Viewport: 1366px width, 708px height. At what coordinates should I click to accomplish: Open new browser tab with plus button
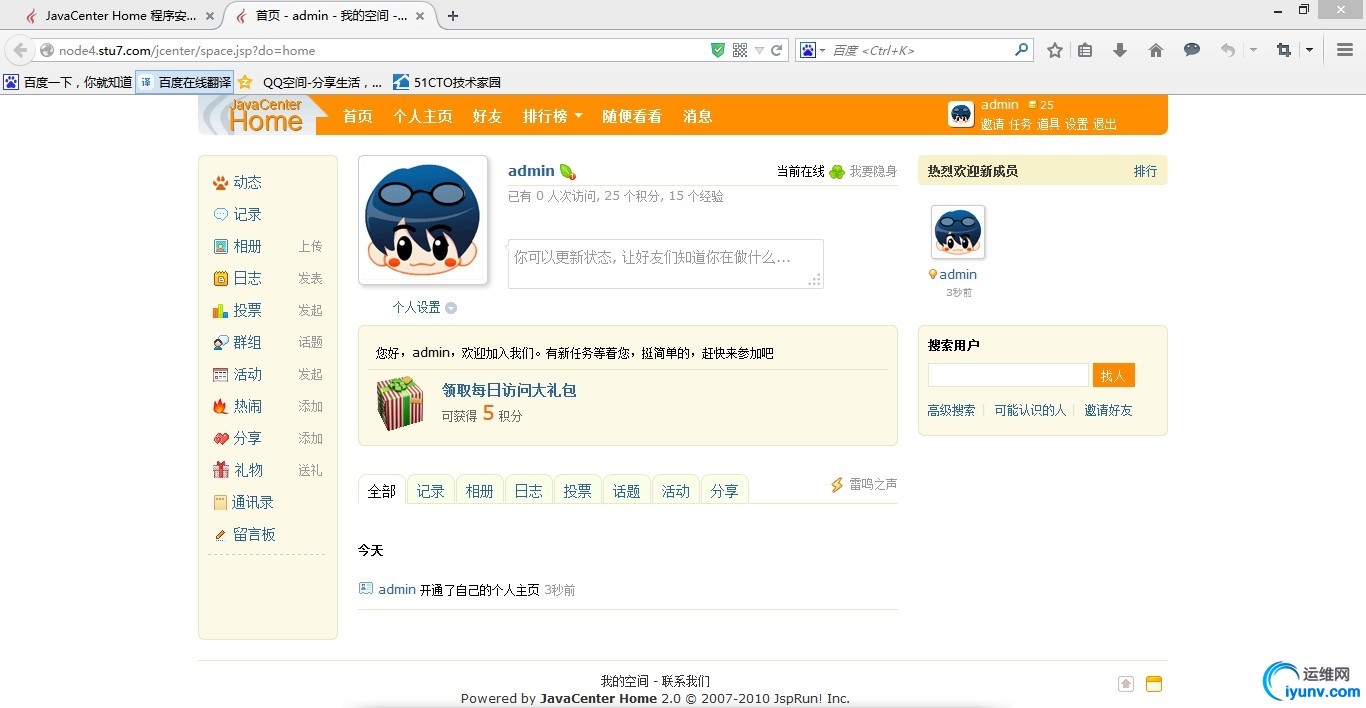point(453,16)
